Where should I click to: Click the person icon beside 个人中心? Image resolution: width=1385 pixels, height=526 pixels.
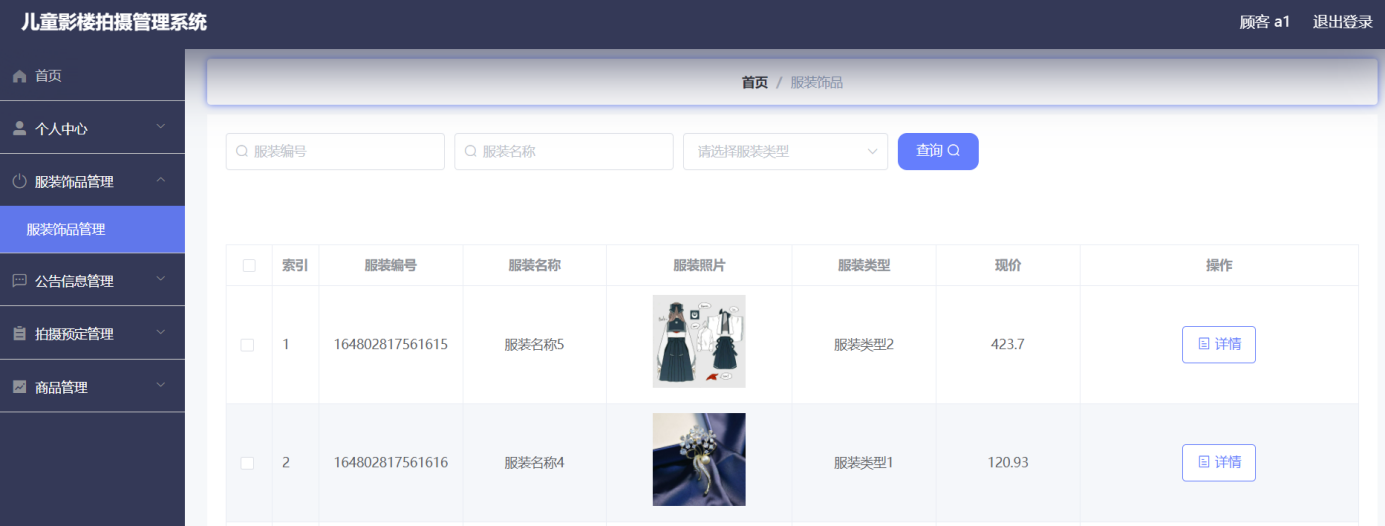click(19, 129)
